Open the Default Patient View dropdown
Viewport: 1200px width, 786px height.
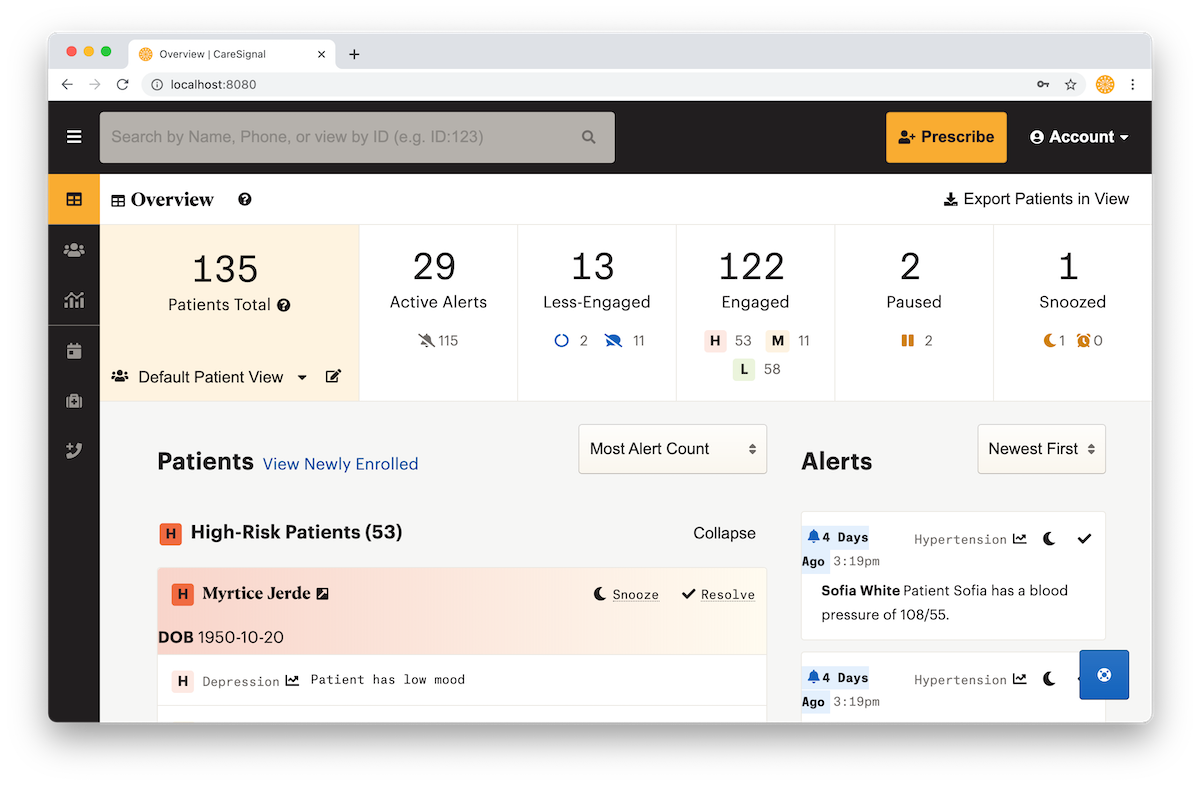coord(209,377)
